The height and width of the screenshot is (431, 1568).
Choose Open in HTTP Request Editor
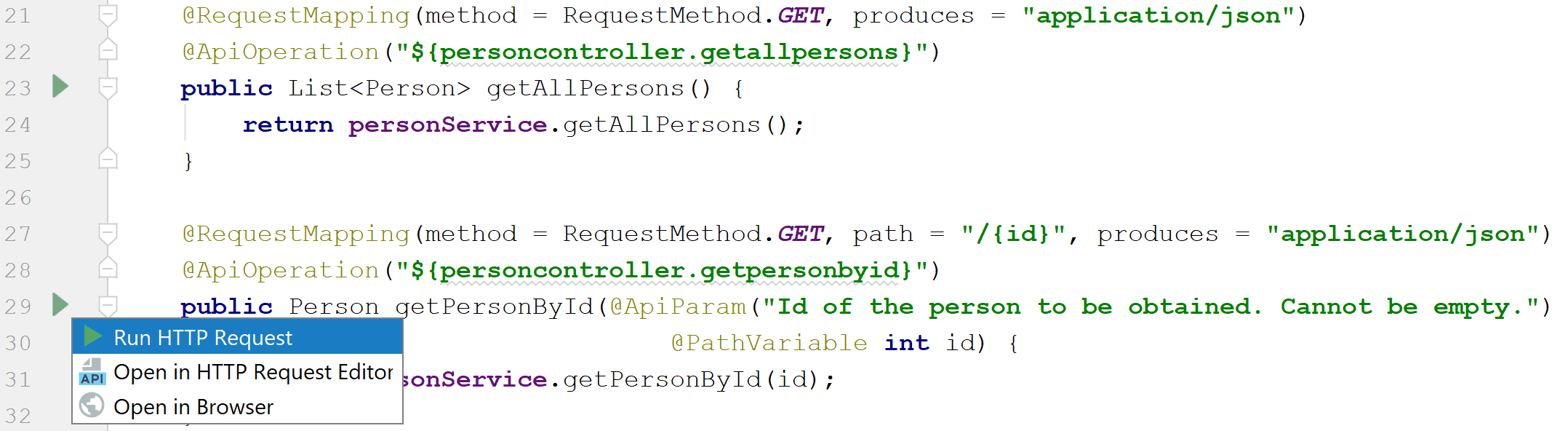[x=237, y=372]
